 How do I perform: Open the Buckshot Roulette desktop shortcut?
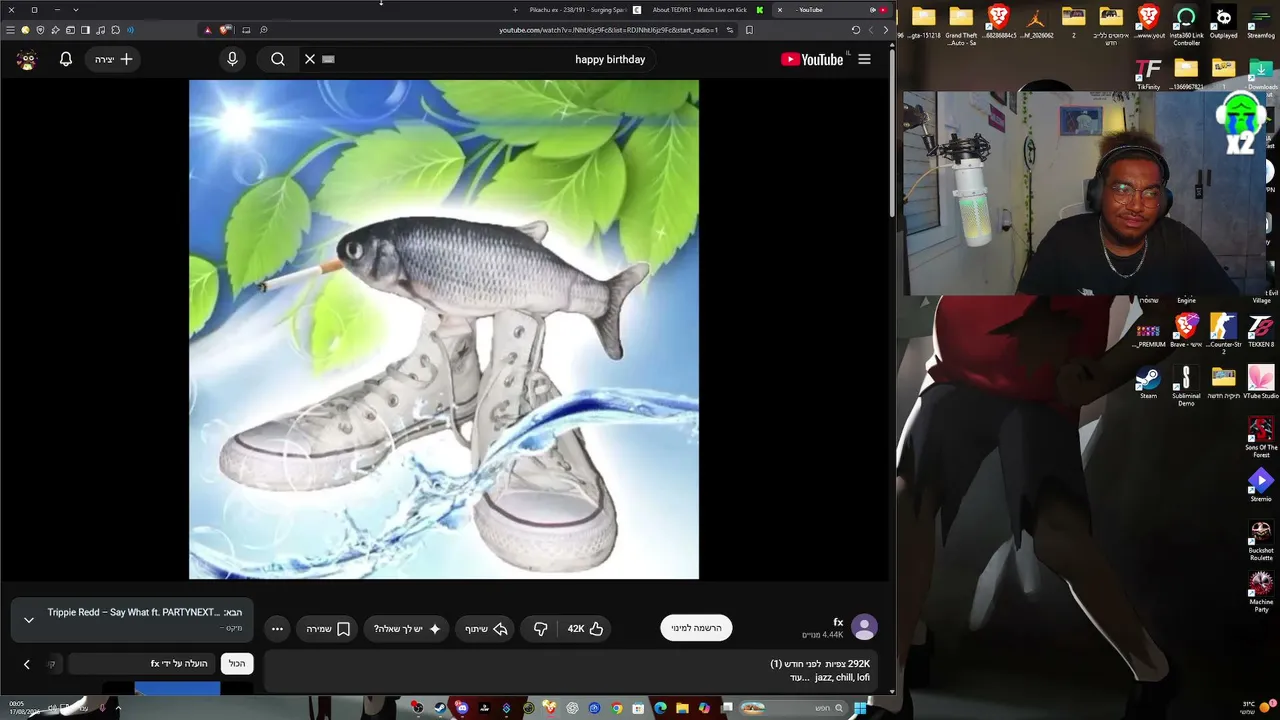(1261, 541)
